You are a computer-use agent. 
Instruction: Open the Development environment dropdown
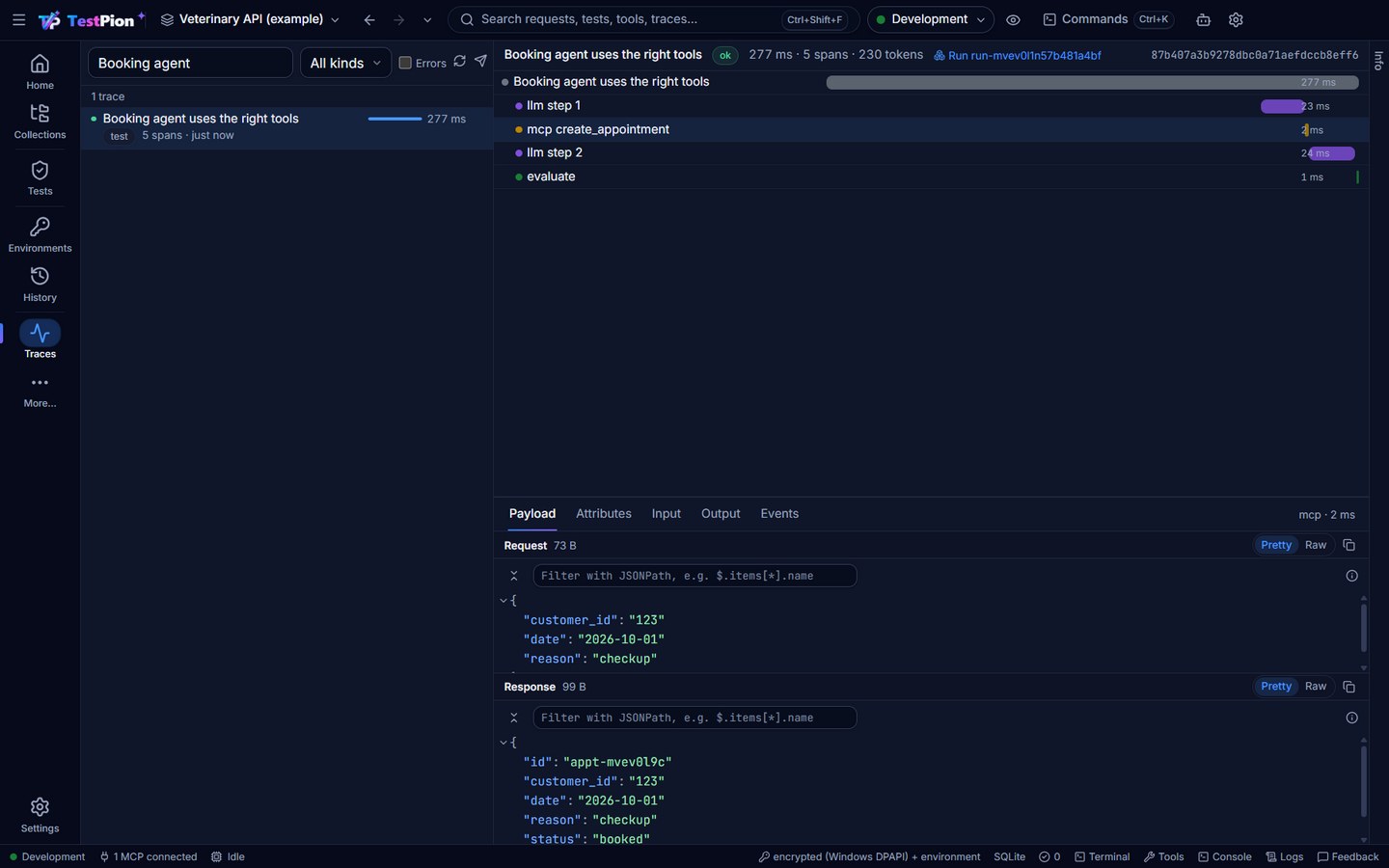coord(930,19)
